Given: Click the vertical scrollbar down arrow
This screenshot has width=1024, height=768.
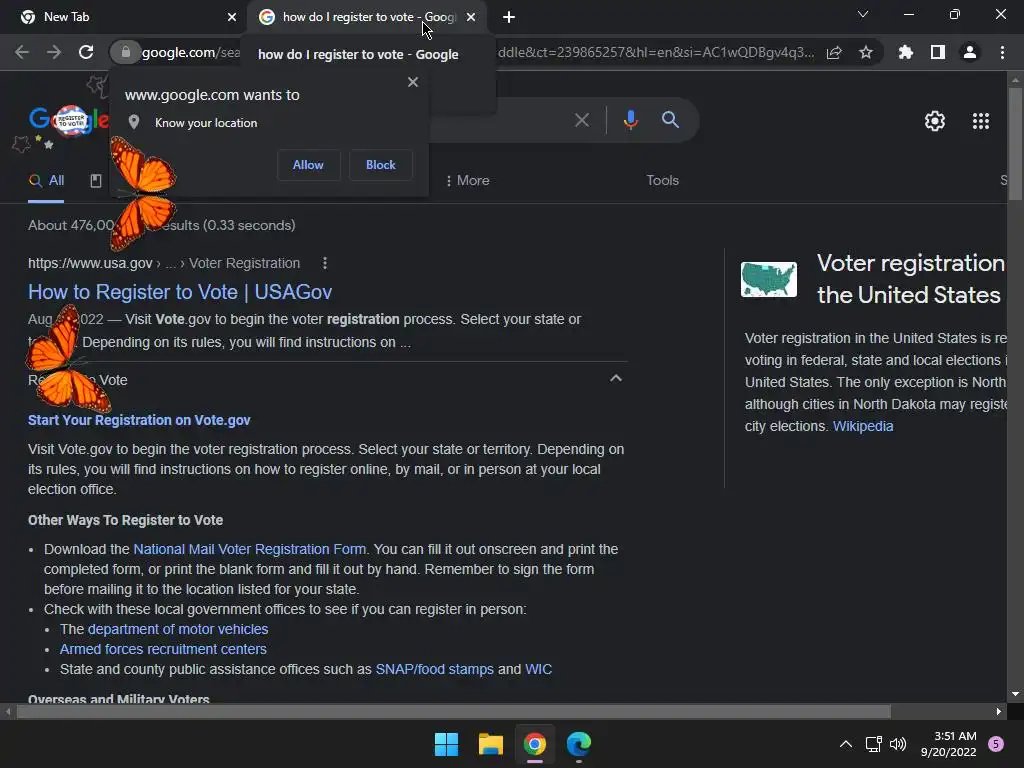Looking at the screenshot, I should pos(1015,694).
